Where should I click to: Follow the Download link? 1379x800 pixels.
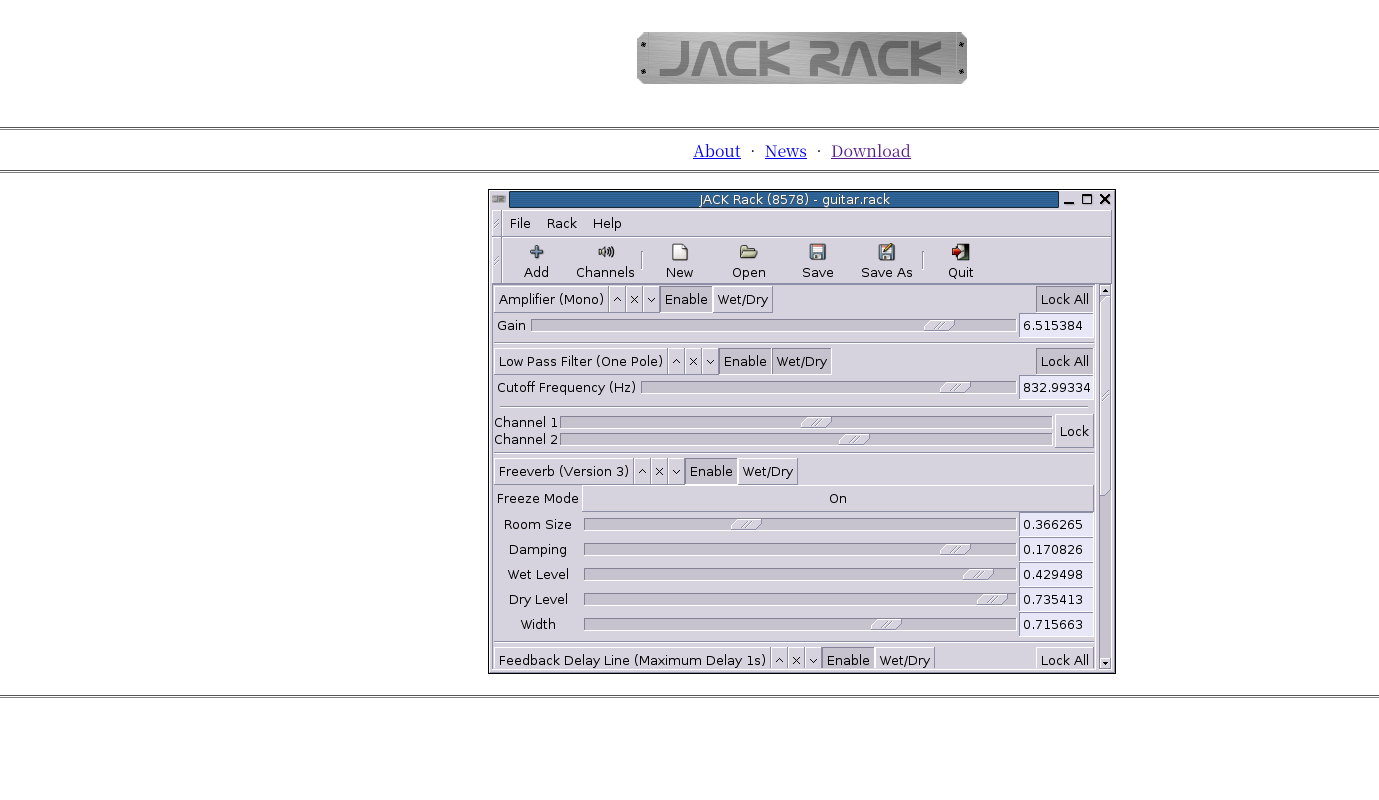(x=871, y=151)
